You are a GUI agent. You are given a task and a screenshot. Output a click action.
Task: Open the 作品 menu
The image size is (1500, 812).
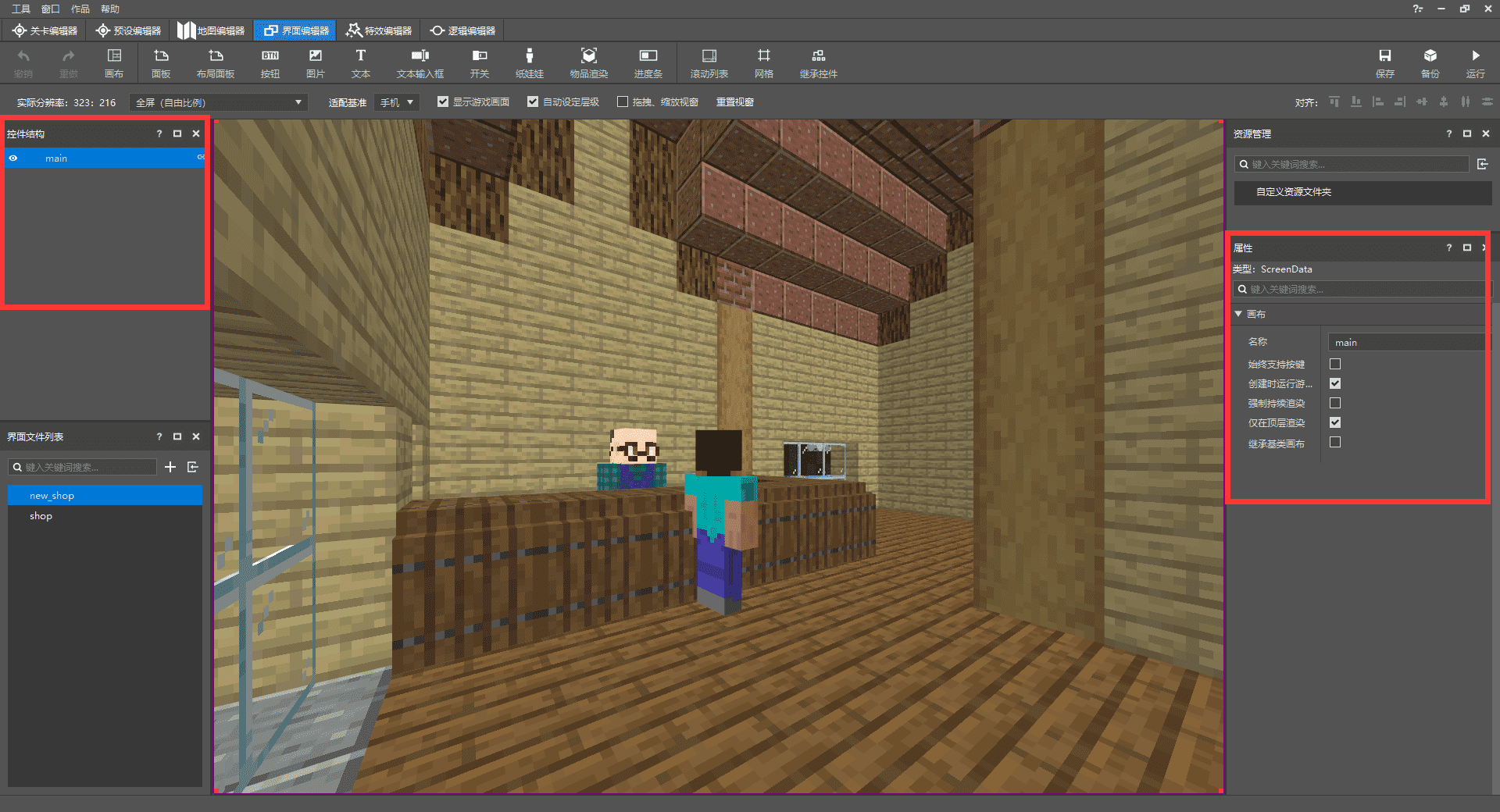pos(80,9)
